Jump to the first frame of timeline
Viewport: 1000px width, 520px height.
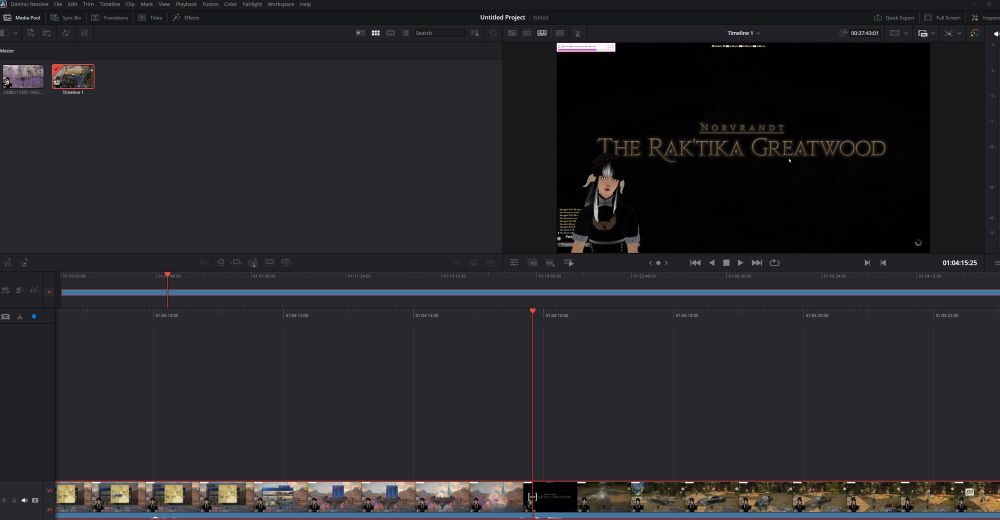695,262
